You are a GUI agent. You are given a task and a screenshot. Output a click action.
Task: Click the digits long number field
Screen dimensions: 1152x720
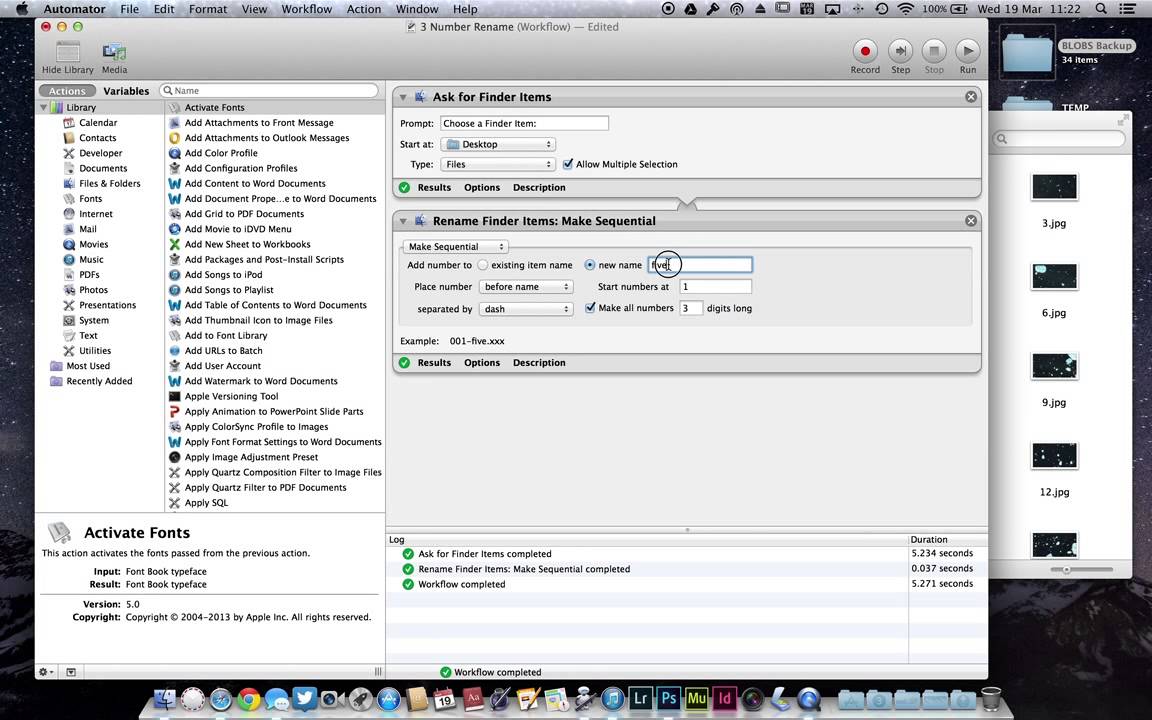[x=691, y=308]
